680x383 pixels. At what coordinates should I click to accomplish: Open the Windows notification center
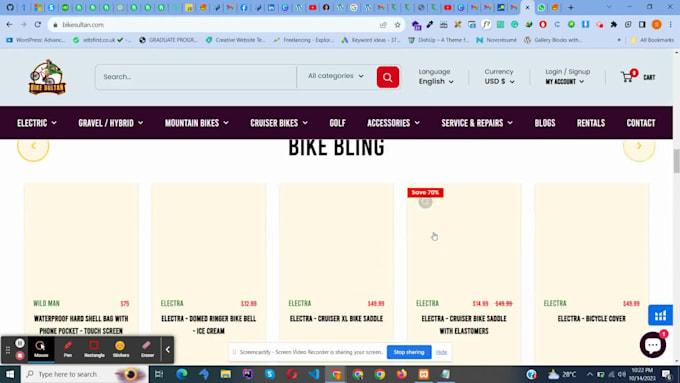[x=667, y=374]
